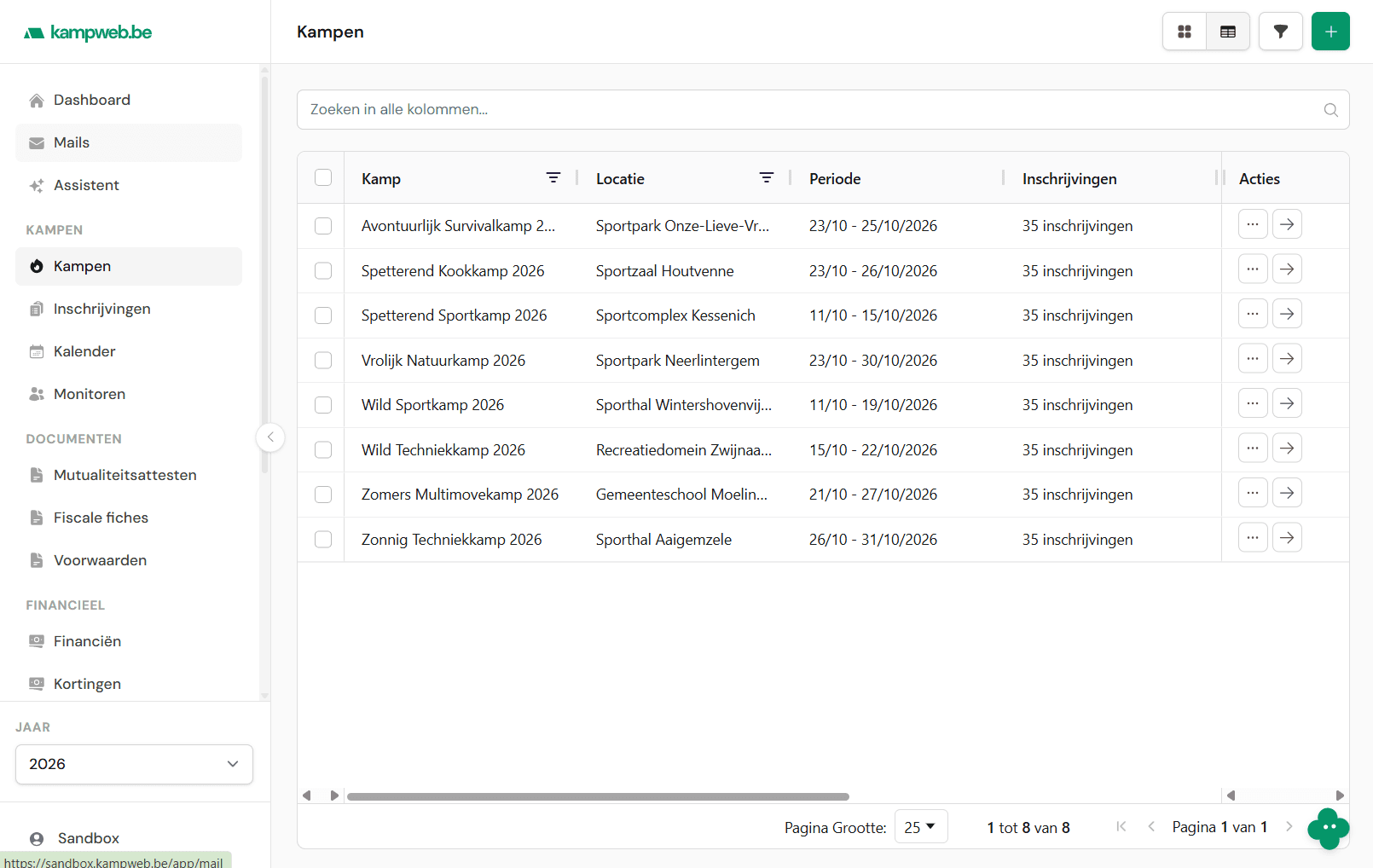Go to previous page chevron

point(1151,827)
